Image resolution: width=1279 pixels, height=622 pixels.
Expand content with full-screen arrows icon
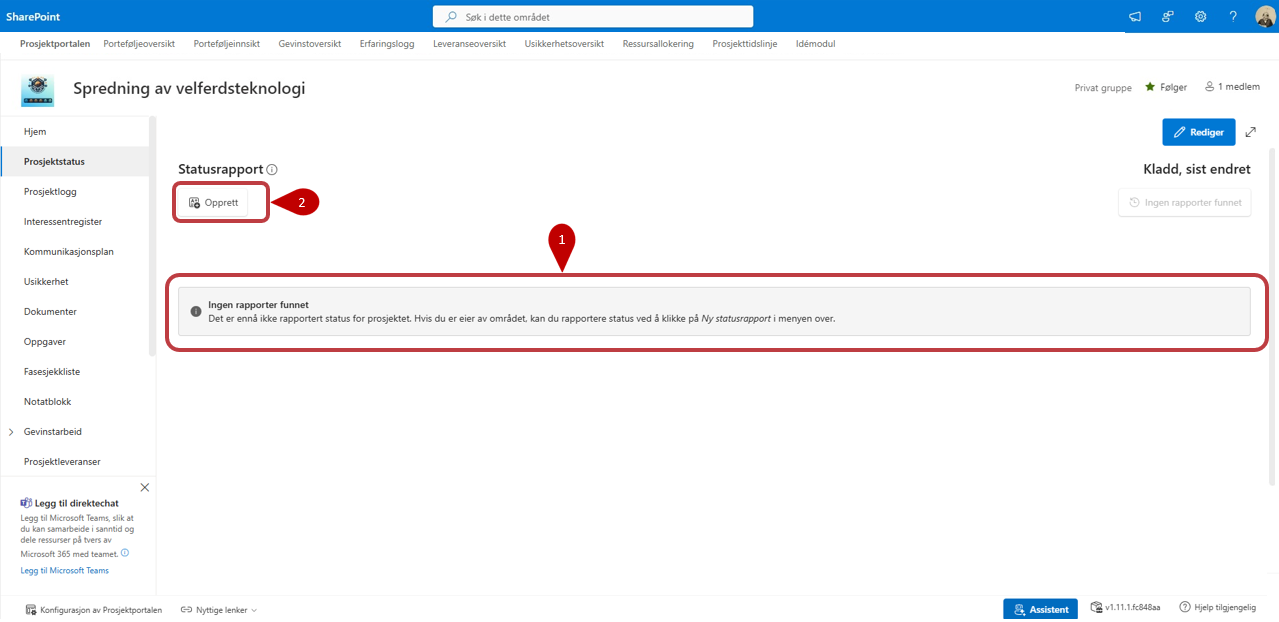(x=1250, y=132)
